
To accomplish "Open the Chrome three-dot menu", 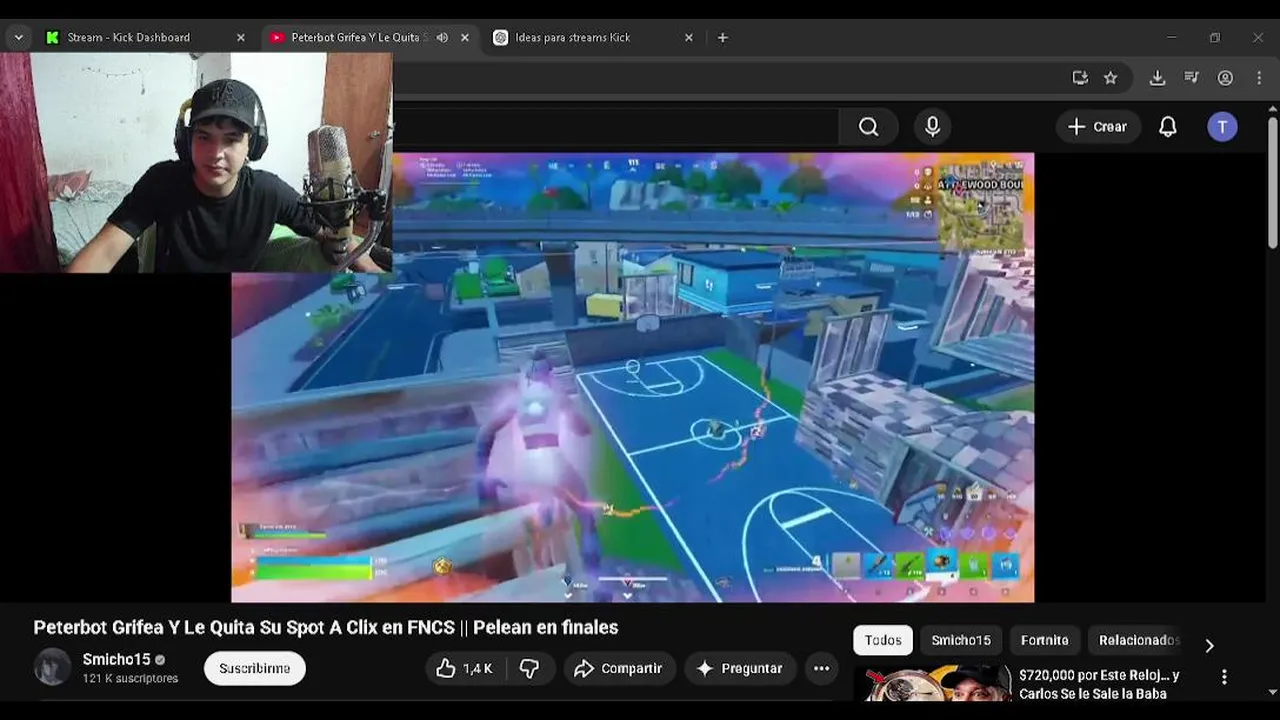I will [x=1258, y=77].
